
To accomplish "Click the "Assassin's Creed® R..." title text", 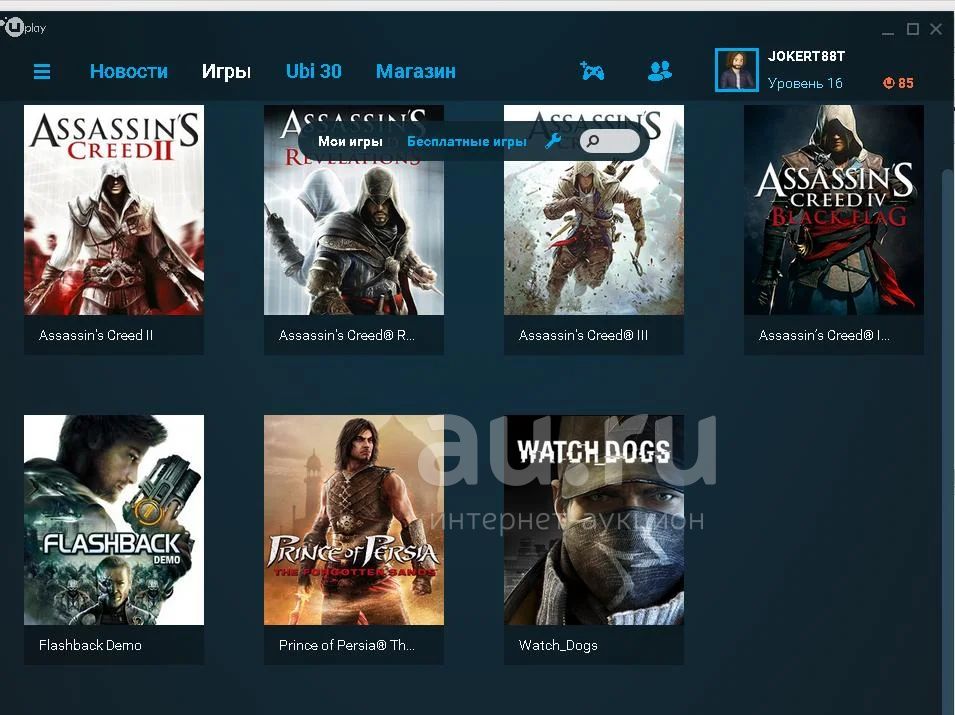I will 347,335.
